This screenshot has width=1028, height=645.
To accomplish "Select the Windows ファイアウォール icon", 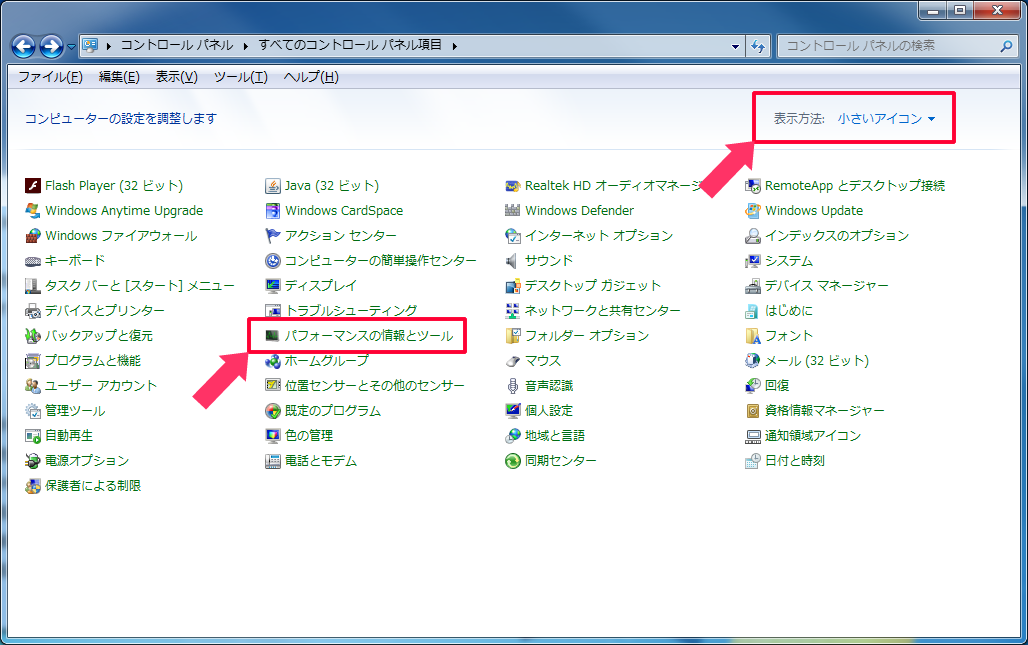I will [33, 235].
